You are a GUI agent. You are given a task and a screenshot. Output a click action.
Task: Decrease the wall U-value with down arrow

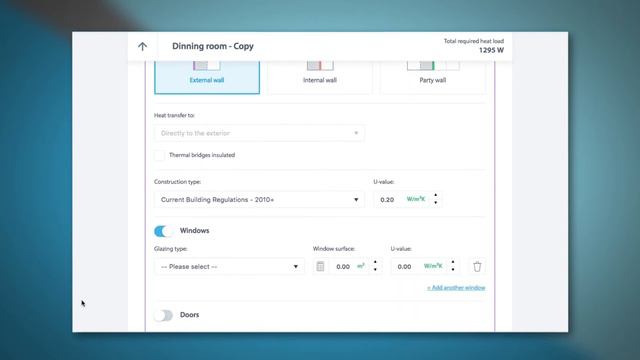pyautogui.click(x=436, y=203)
